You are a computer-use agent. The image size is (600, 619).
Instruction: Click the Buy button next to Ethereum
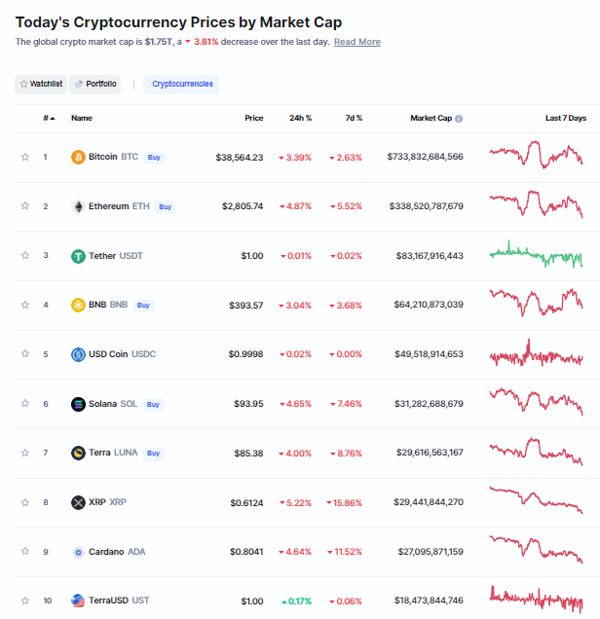[x=165, y=207]
